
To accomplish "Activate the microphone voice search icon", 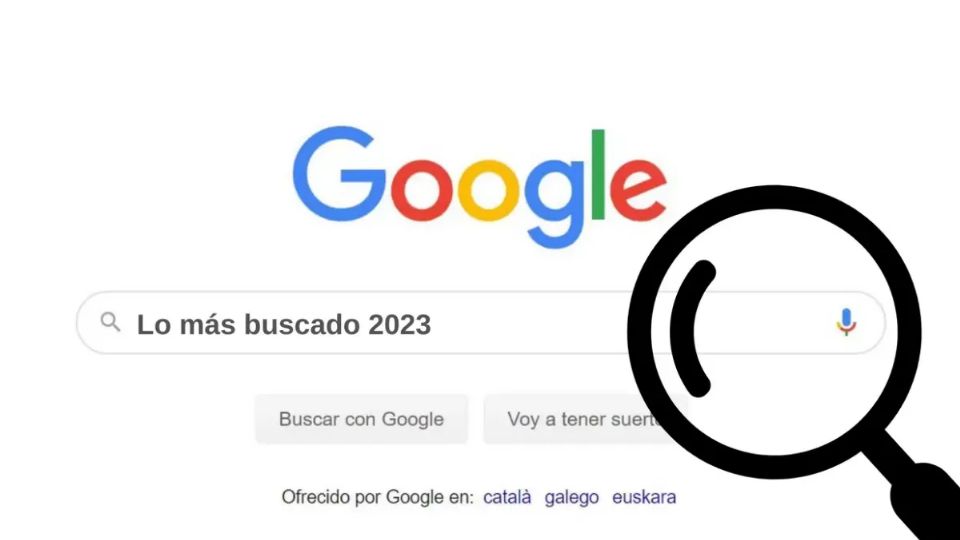I will (x=846, y=322).
